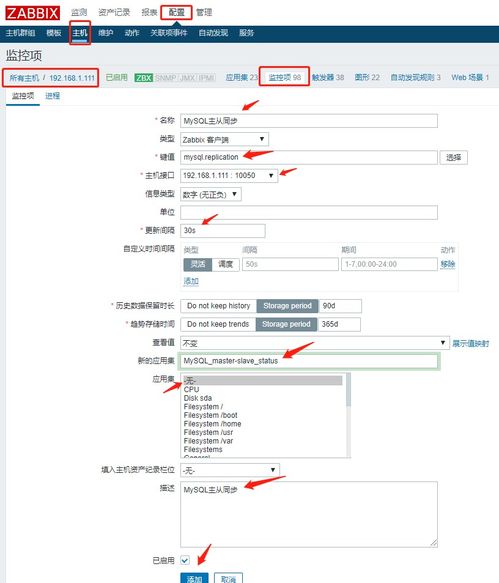Switch to the 监控项 form tab
499x583 pixels.
pos(23,96)
